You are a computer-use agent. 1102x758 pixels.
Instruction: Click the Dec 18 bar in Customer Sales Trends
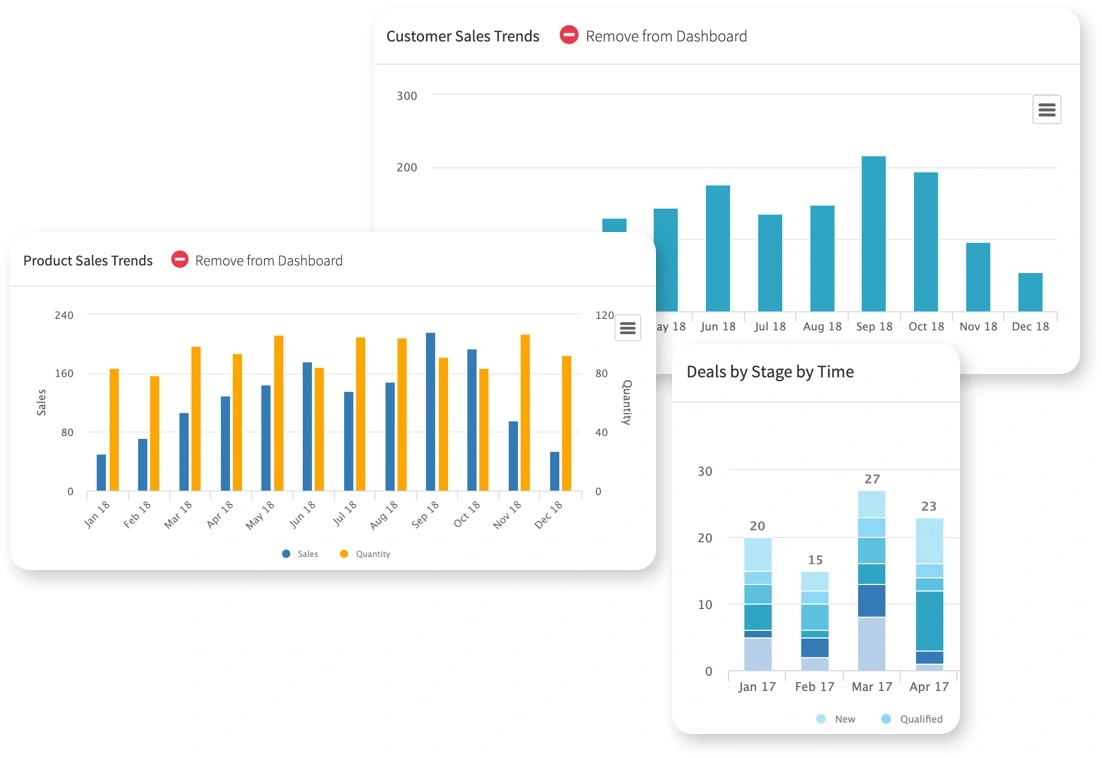[x=1030, y=292]
